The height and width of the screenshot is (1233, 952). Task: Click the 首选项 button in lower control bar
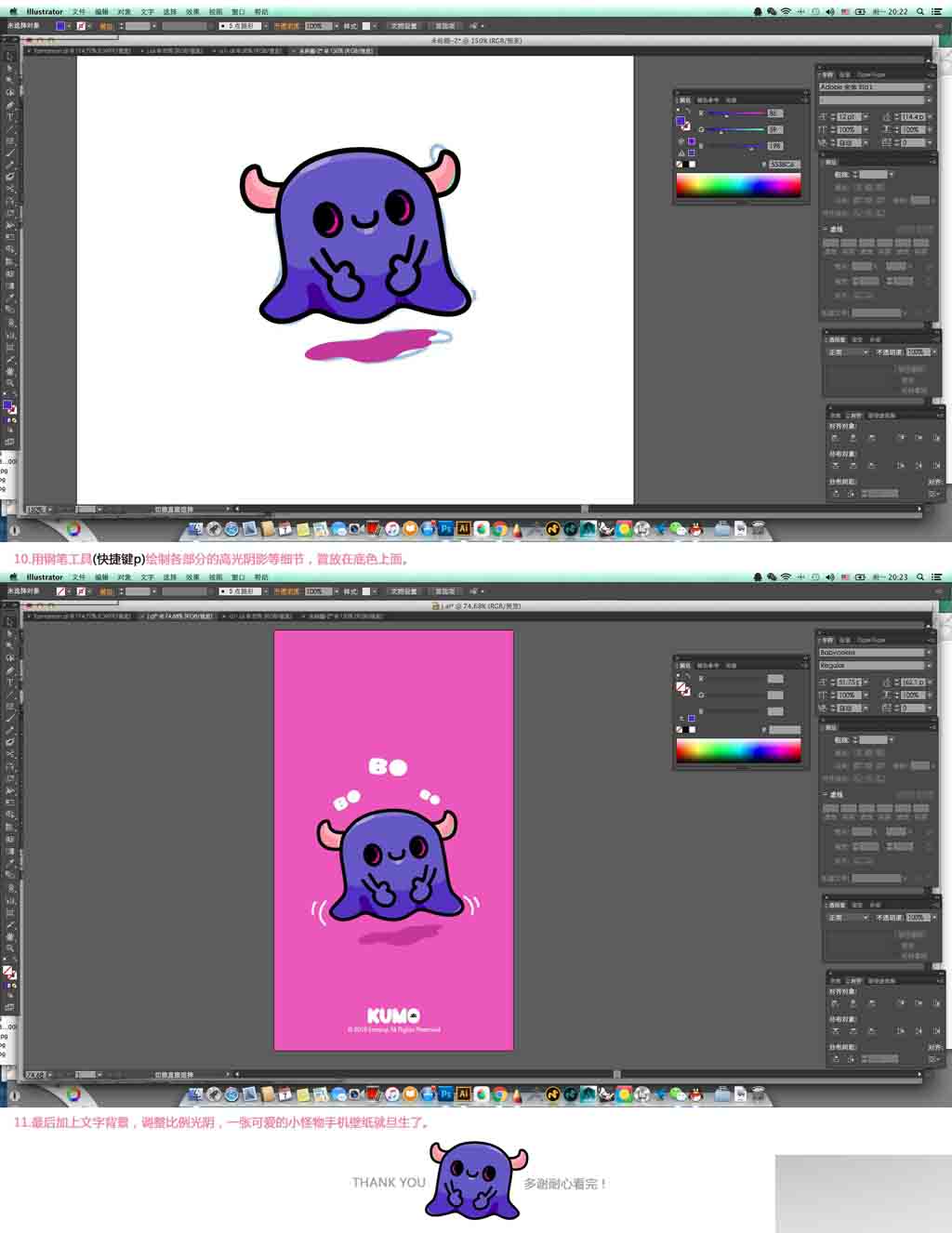pos(445,591)
